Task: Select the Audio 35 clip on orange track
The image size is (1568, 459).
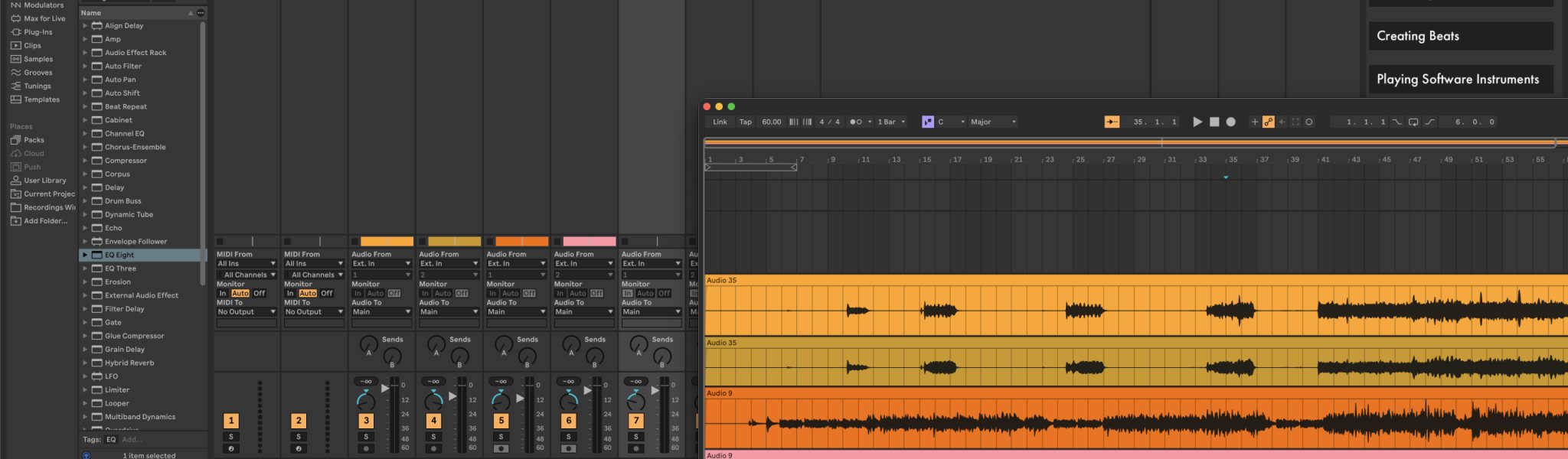Action: 1136,306
